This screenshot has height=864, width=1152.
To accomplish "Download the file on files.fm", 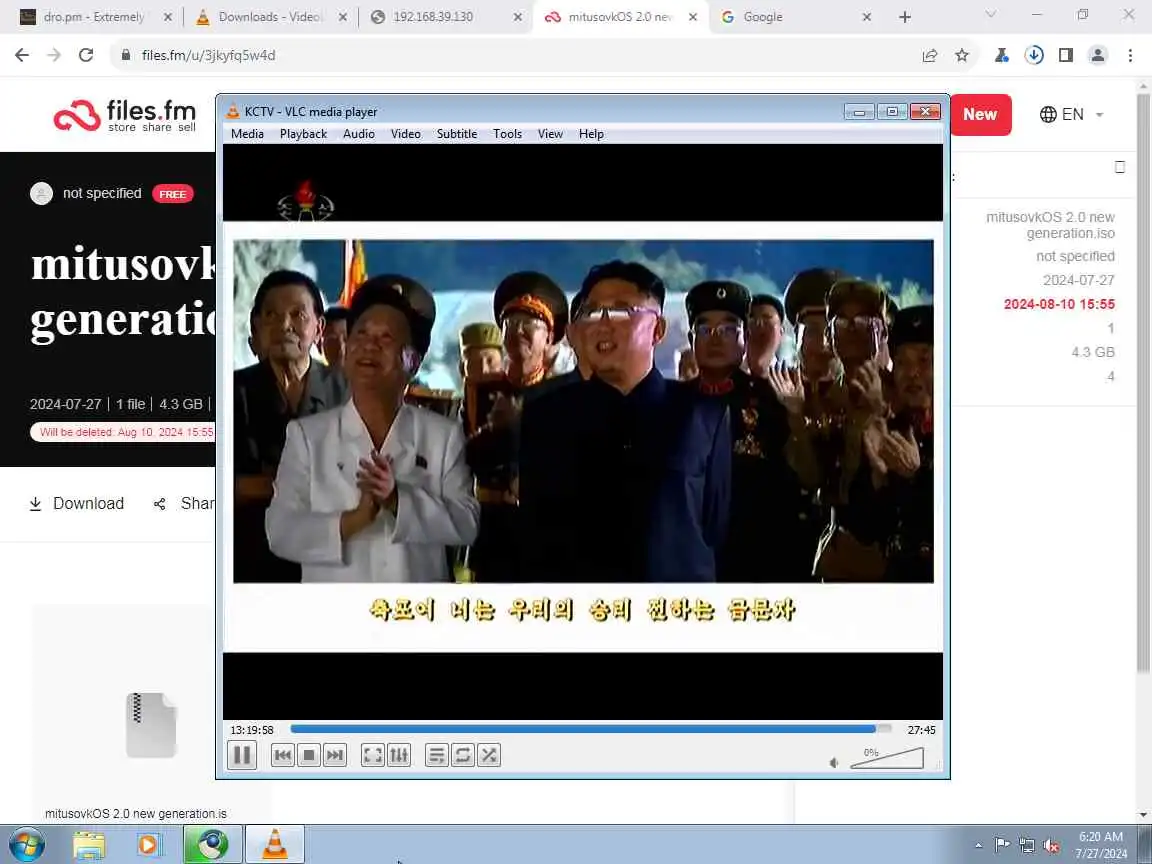I will coord(76,503).
